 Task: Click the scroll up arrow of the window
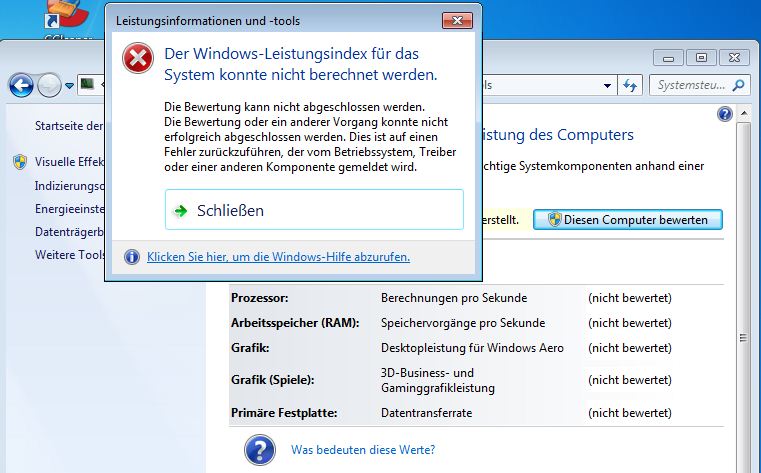click(x=744, y=114)
